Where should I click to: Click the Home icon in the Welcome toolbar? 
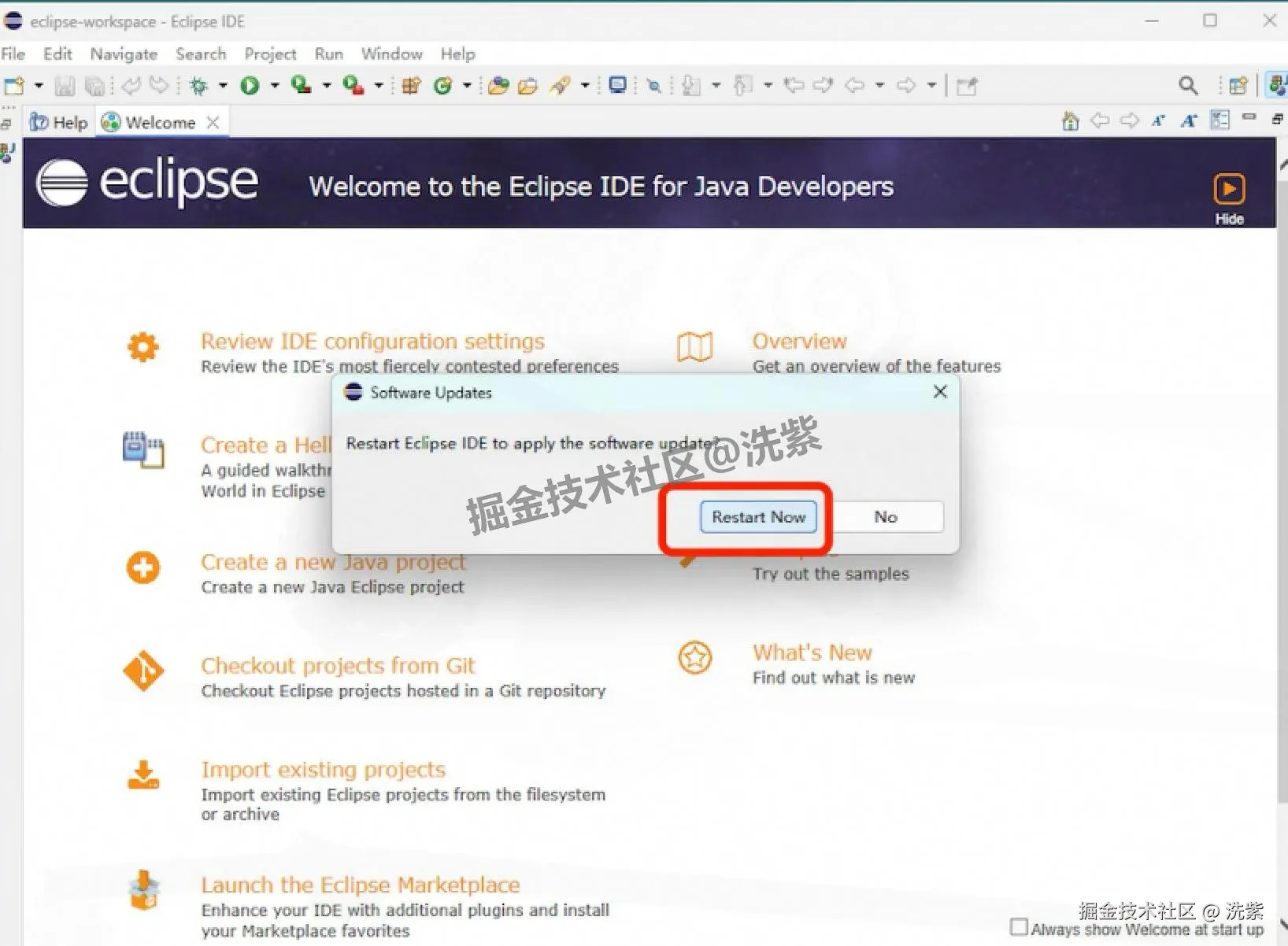(1070, 120)
